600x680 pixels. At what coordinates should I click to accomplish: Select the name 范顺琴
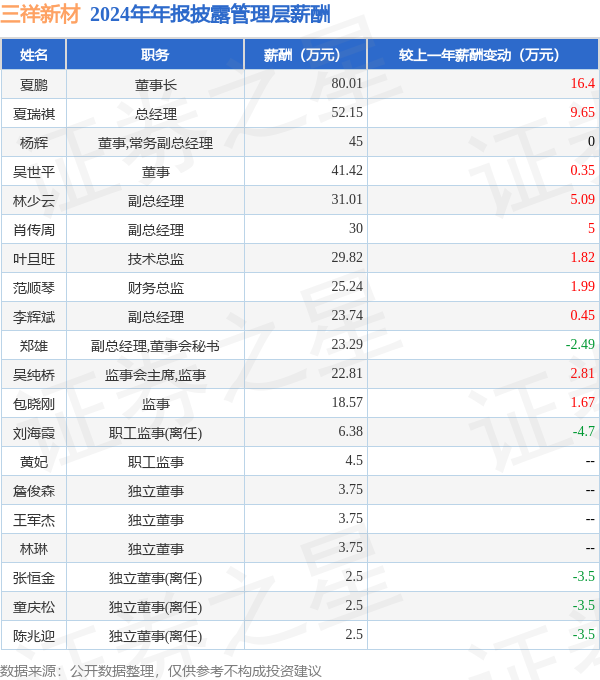[x=34, y=288]
